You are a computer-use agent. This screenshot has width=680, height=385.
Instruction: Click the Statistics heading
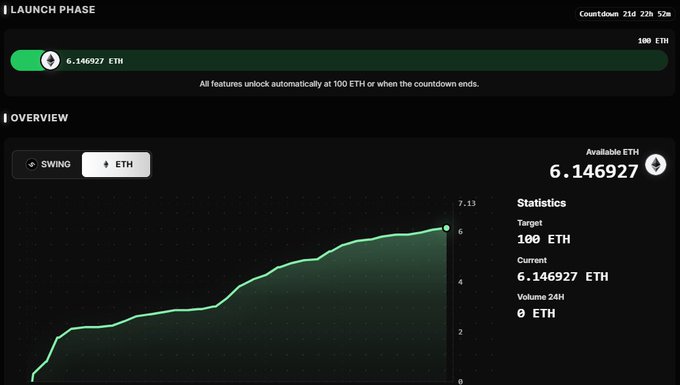coord(541,203)
